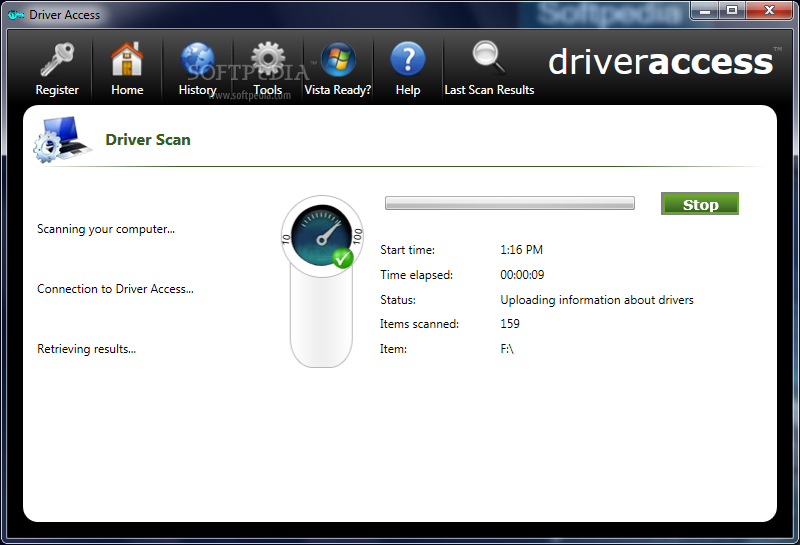The height and width of the screenshot is (545, 800).
Task: Click 'Uploading information about drivers' status
Action: (597, 300)
